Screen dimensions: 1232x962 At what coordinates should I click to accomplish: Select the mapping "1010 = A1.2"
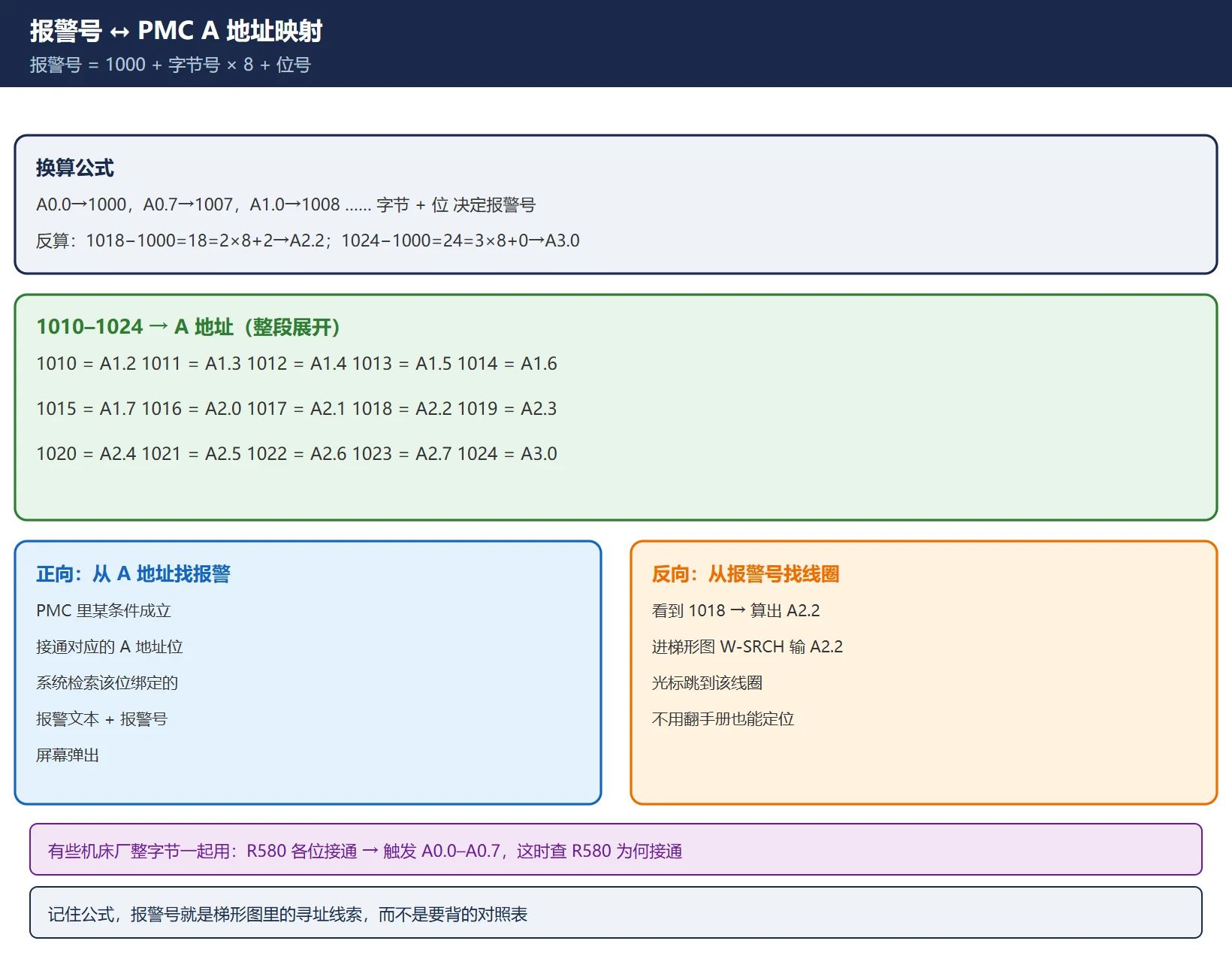pyautogui.click(x=86, y=364)
